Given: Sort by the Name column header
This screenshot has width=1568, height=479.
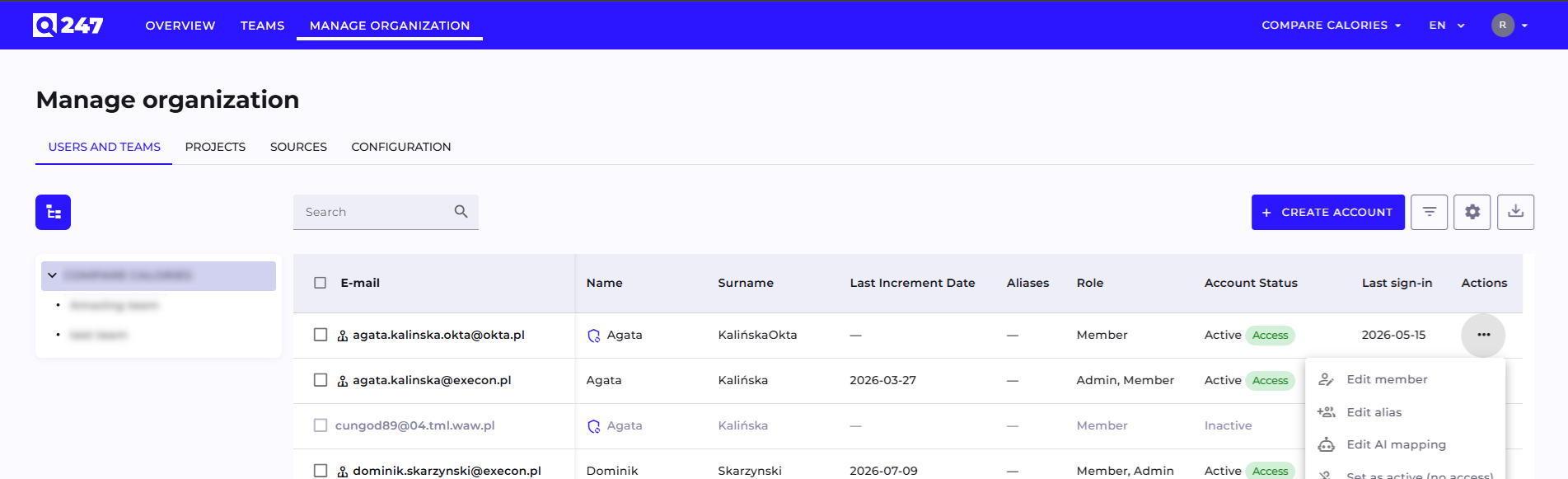Looking at the screenshot, I should 604,283.
